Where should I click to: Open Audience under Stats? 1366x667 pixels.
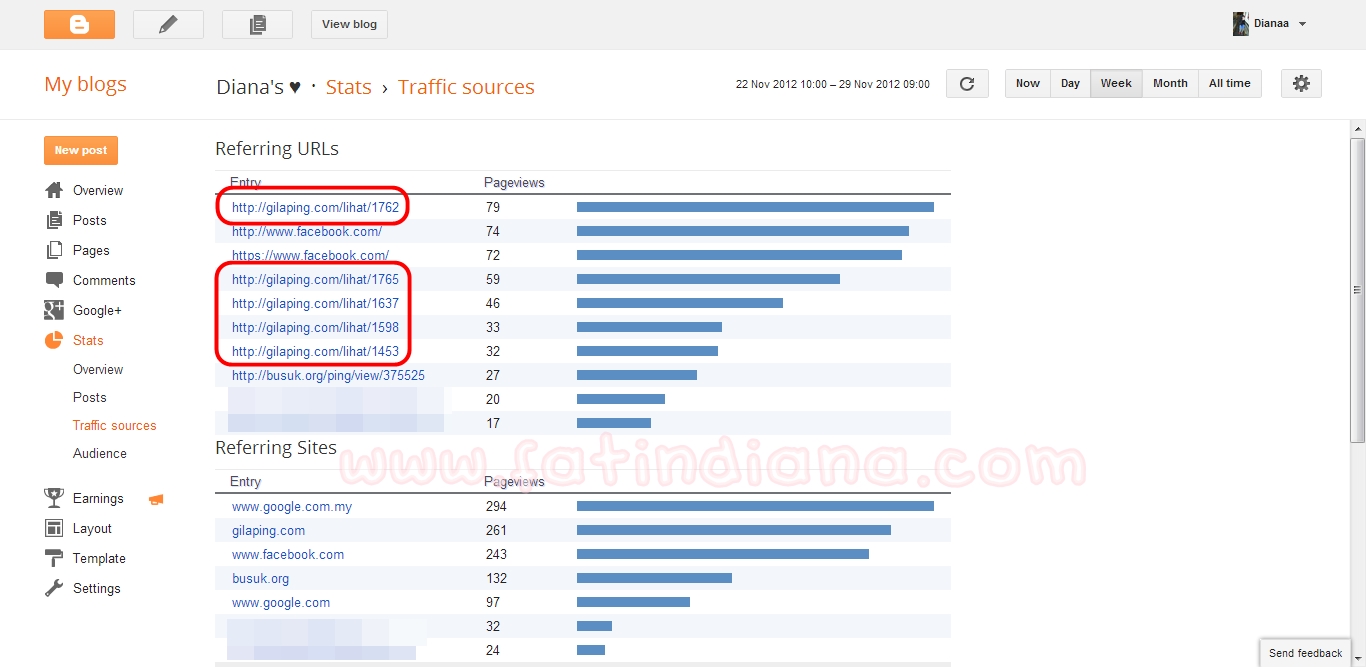100,453
